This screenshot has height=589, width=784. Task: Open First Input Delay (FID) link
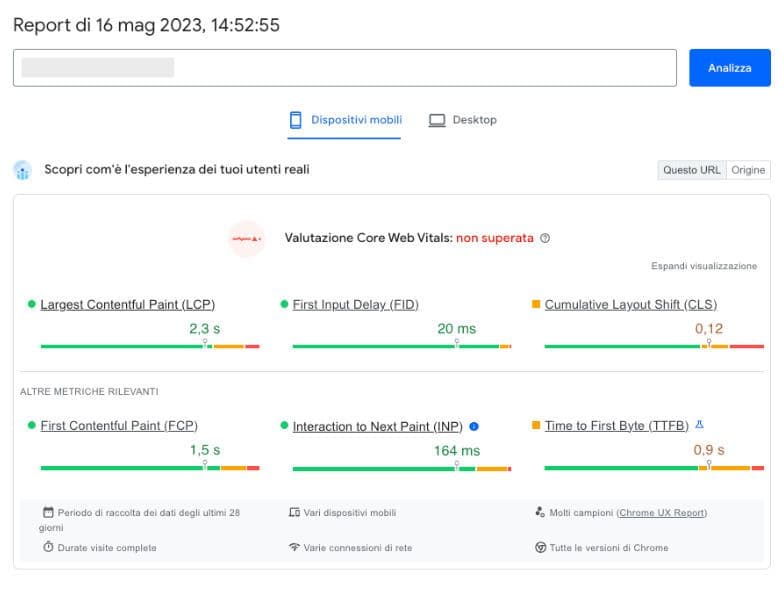(355, 304)
